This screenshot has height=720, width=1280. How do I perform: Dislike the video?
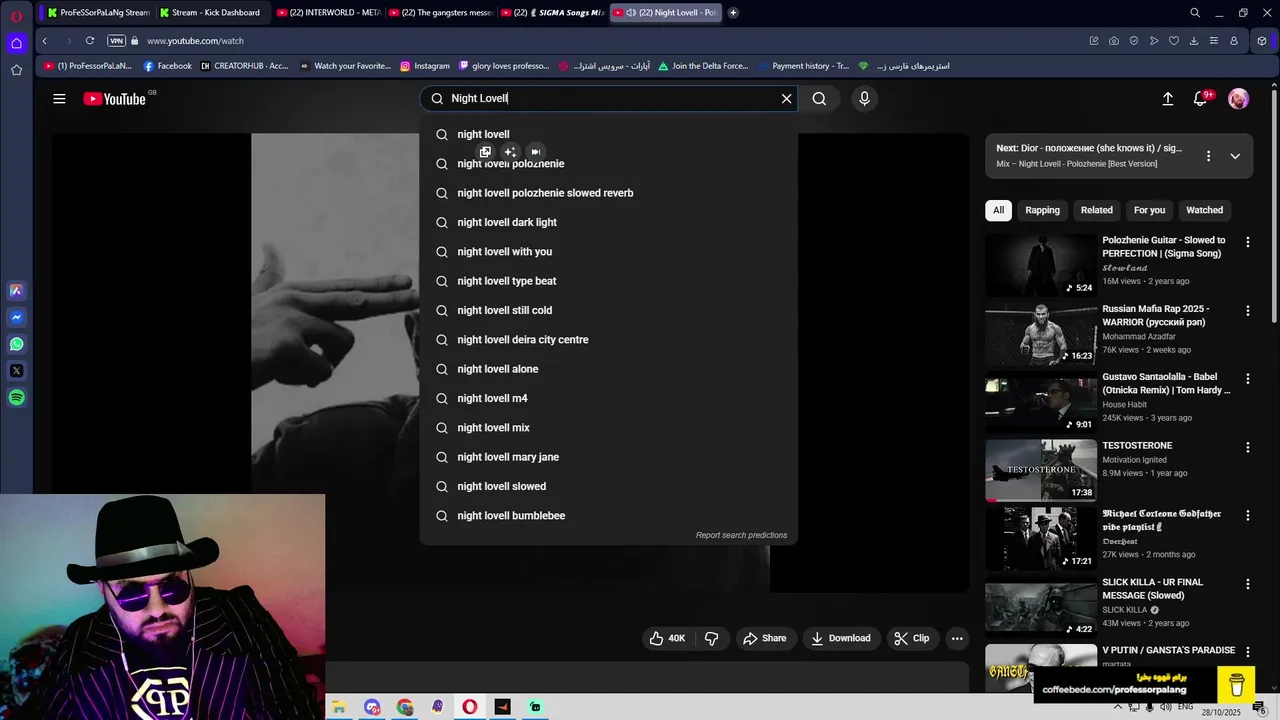click(712, 638)
